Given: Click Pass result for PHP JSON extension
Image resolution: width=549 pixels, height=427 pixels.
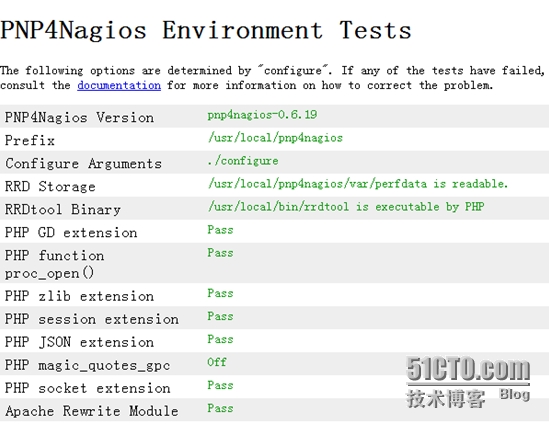Looking at the screenshot, I should 220,339.
